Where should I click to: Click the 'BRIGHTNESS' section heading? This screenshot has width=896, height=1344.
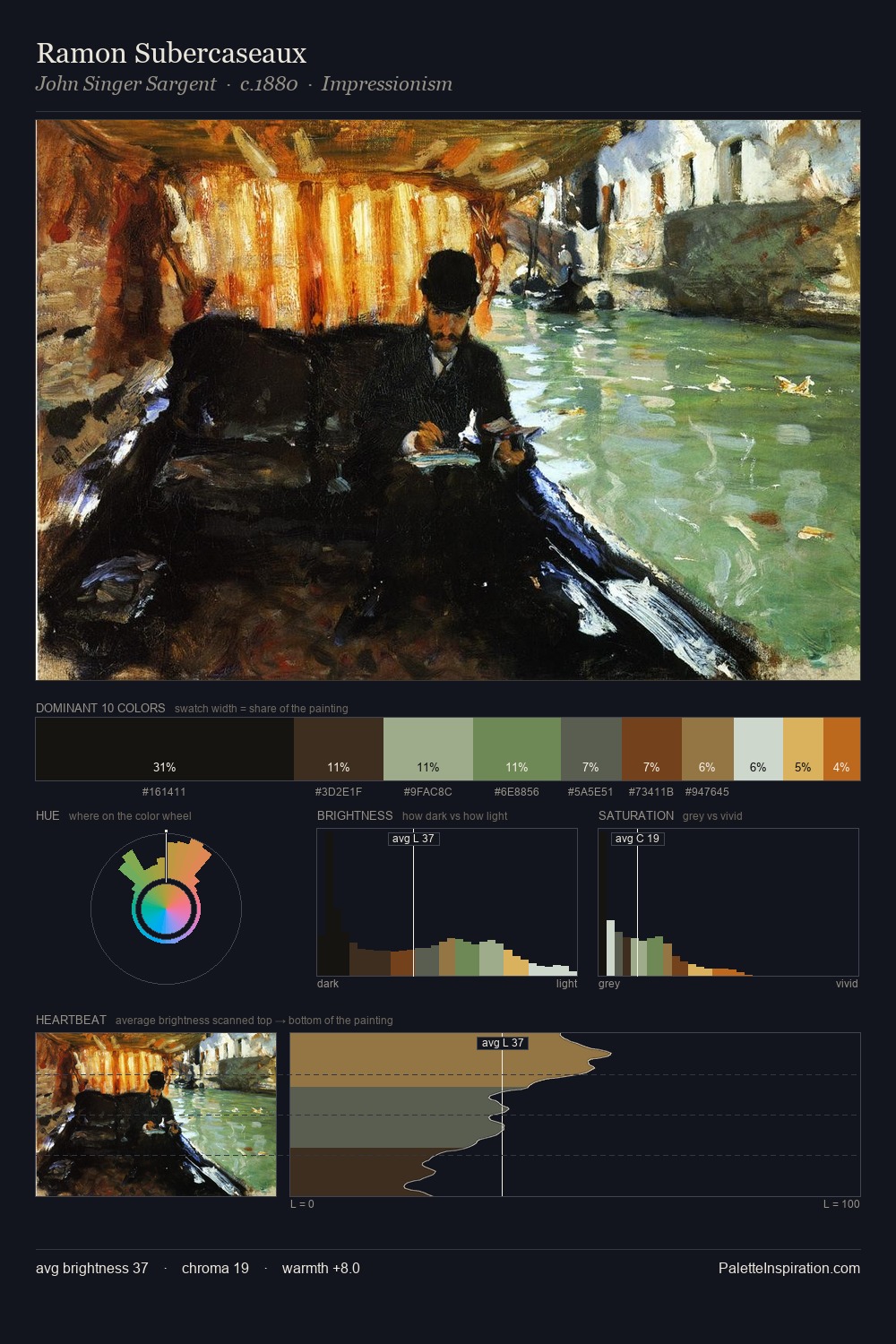355,815
